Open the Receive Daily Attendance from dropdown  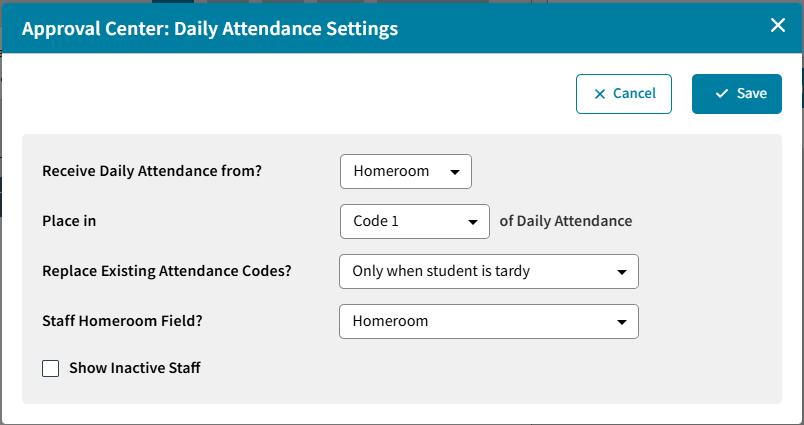(405, 171)
